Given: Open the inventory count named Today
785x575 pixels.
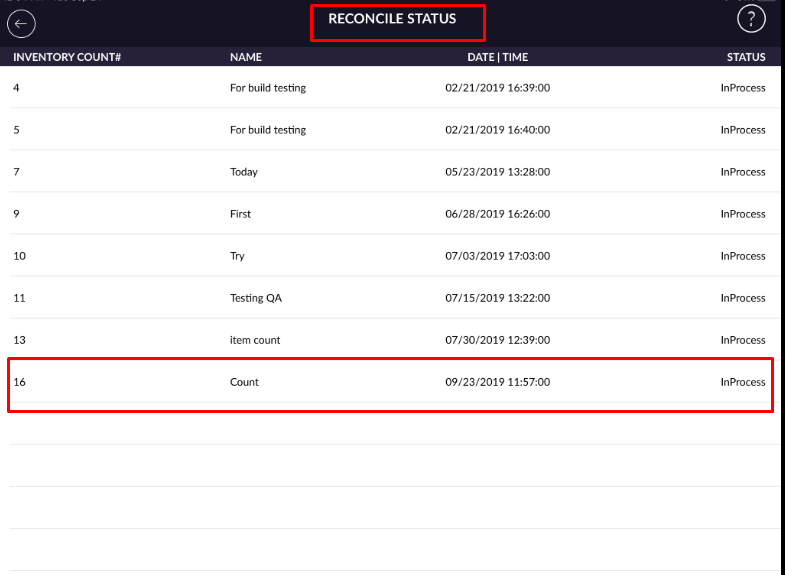Looking at the screenshot, I should click(x=244, y=172).
